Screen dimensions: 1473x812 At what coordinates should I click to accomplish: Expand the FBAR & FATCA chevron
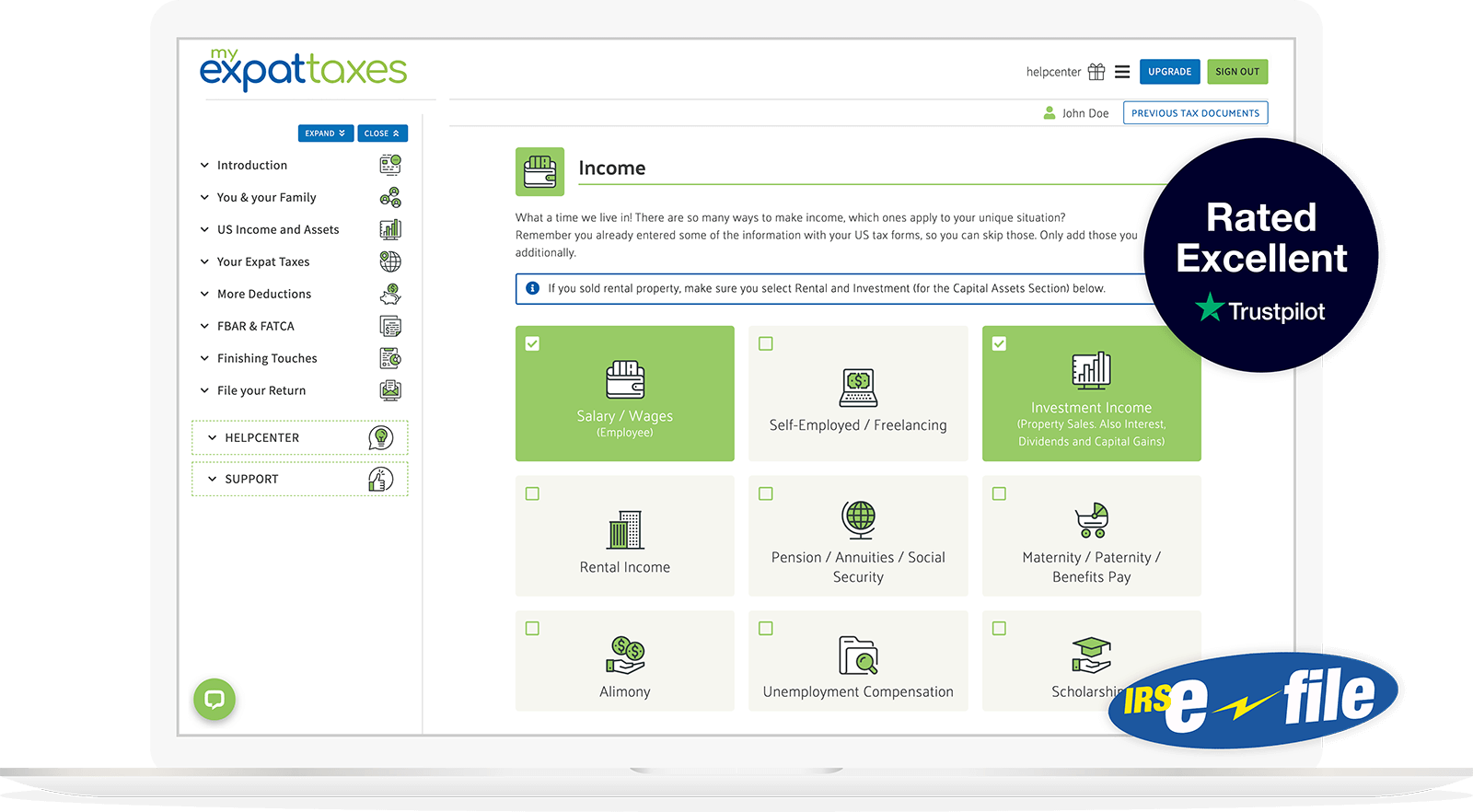pos(204,327)
